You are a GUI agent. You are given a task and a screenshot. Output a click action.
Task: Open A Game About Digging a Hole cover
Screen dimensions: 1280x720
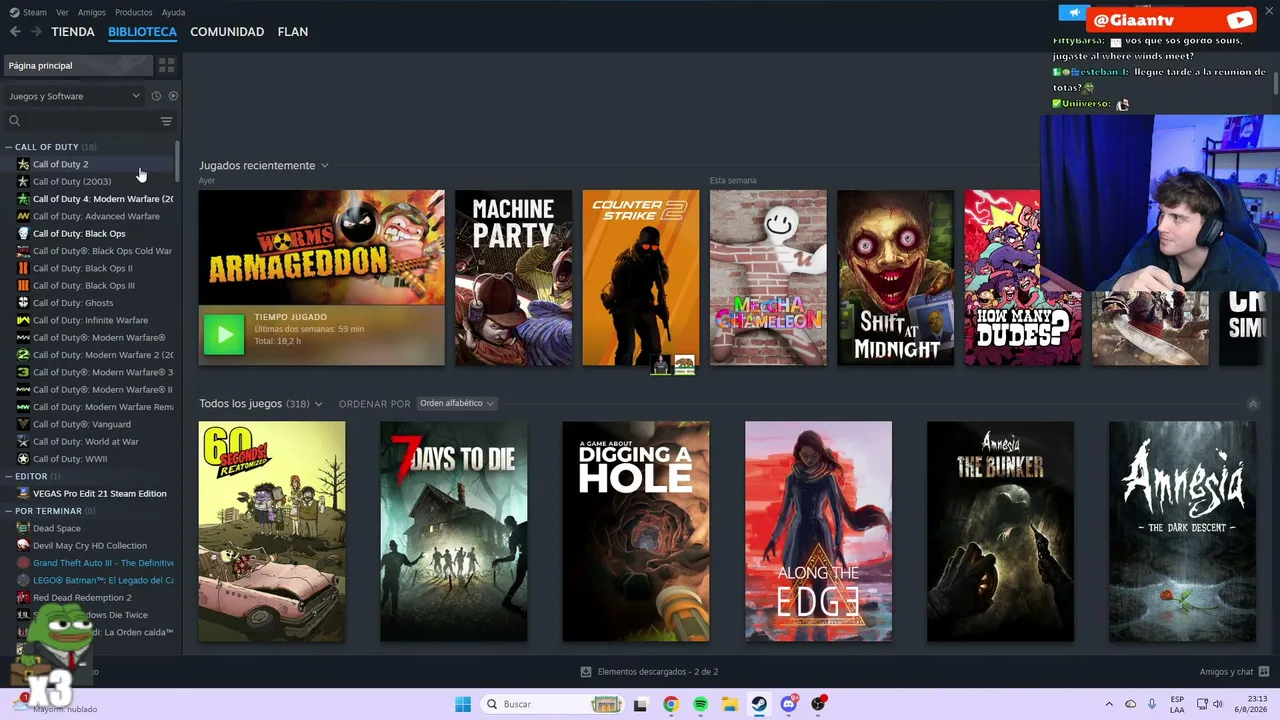(x=636, y=531)
